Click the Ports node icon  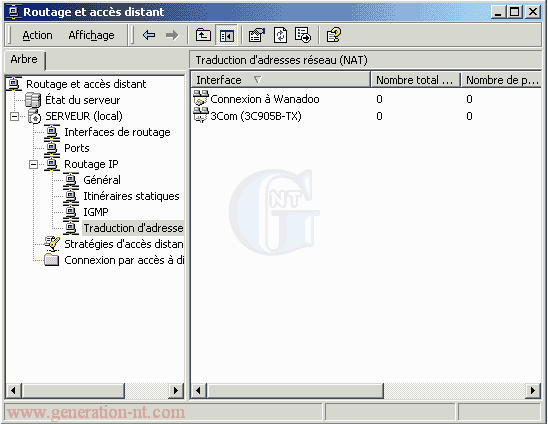52,149
